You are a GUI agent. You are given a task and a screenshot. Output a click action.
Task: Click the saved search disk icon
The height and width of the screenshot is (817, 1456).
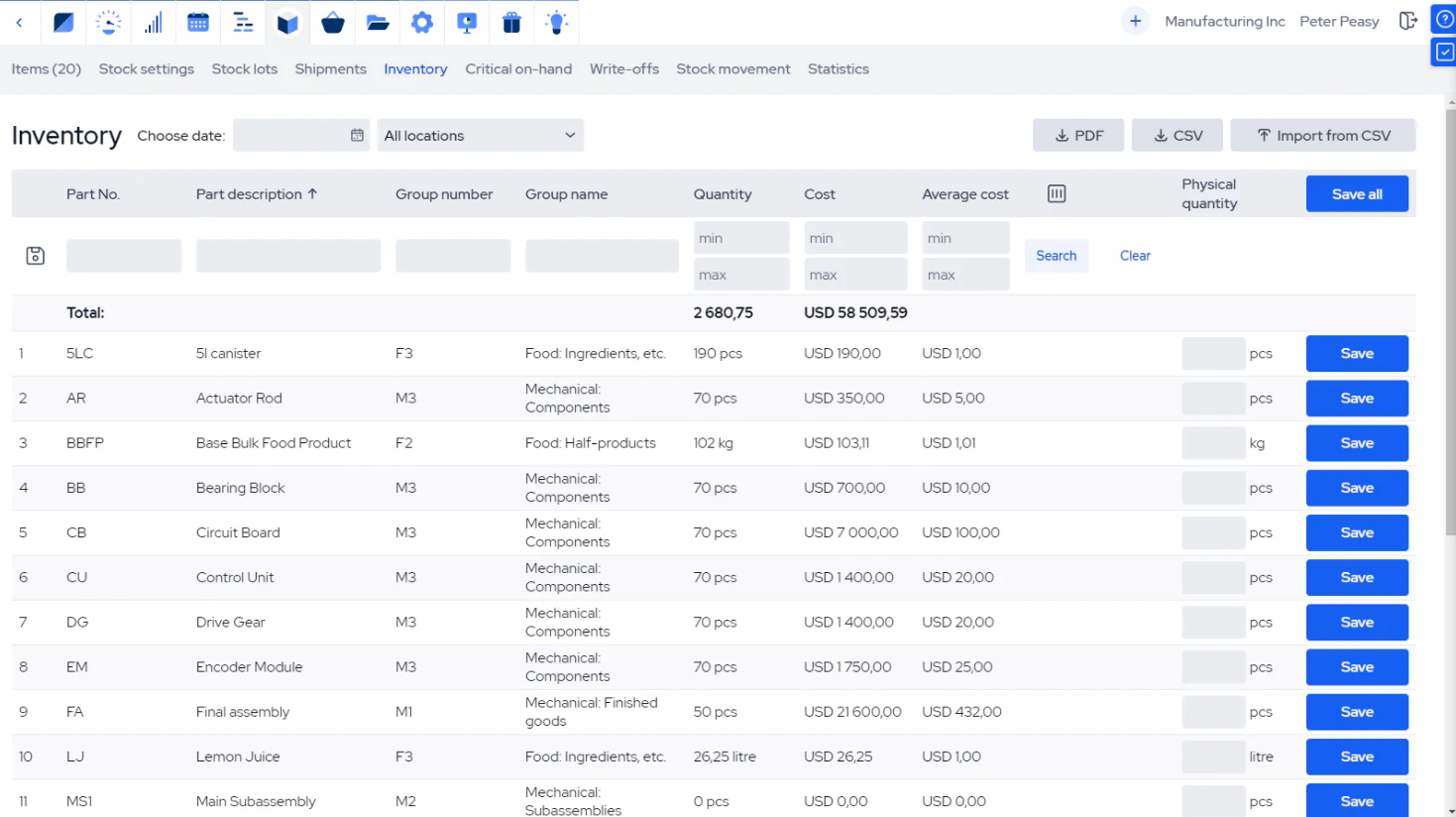[35, 256]
